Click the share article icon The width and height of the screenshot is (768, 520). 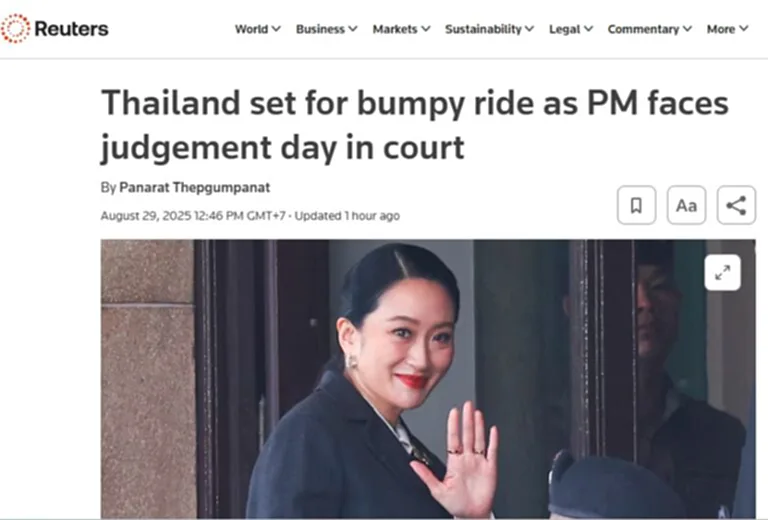tap(736, 205)
